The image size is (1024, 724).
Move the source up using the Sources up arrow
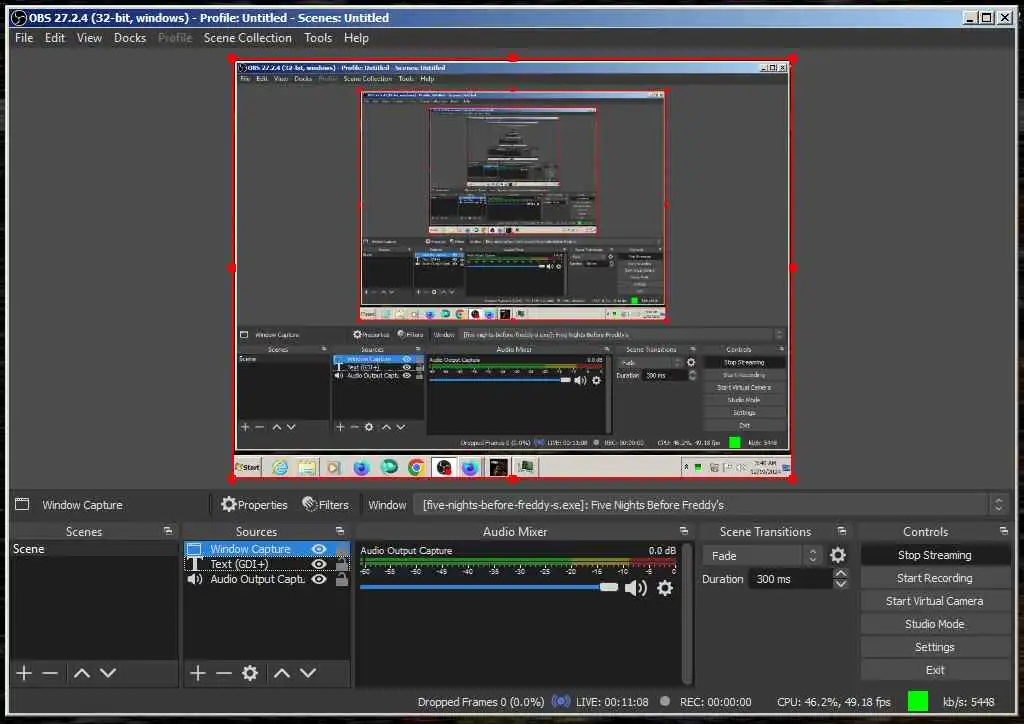click(282, 673)
